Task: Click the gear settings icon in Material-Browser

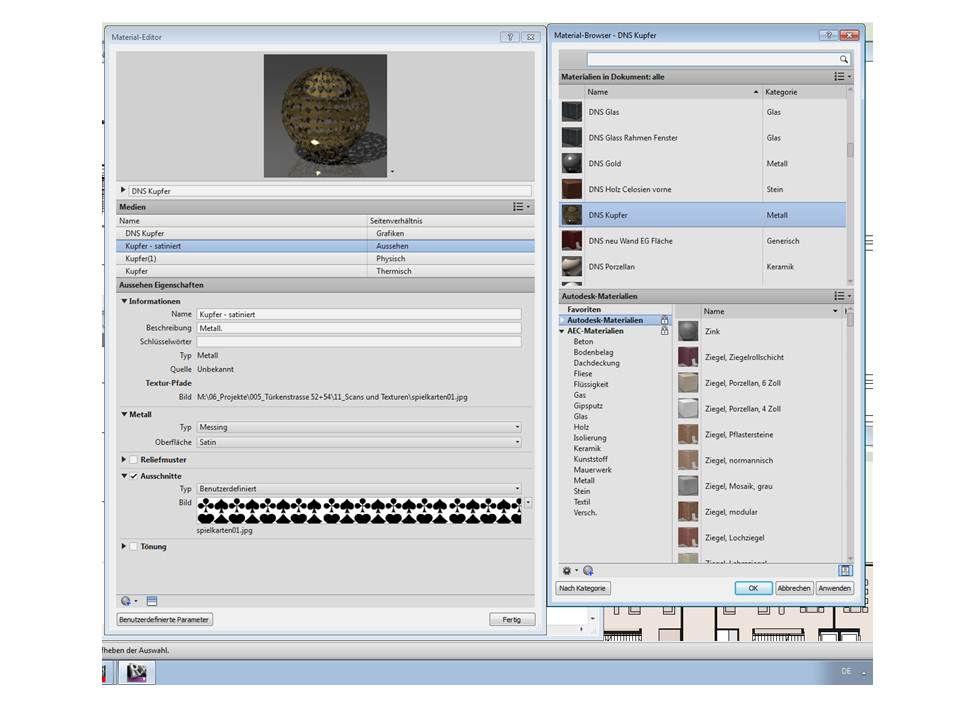Action: click(x=568, y=571)
